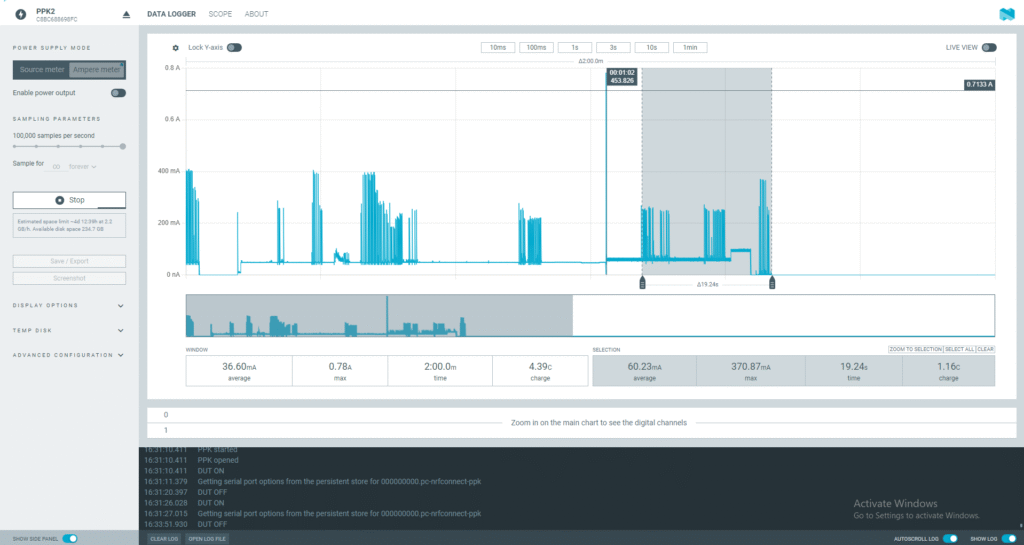Click Zoom to Selection button
The image size is (1024, 545).
914,349
